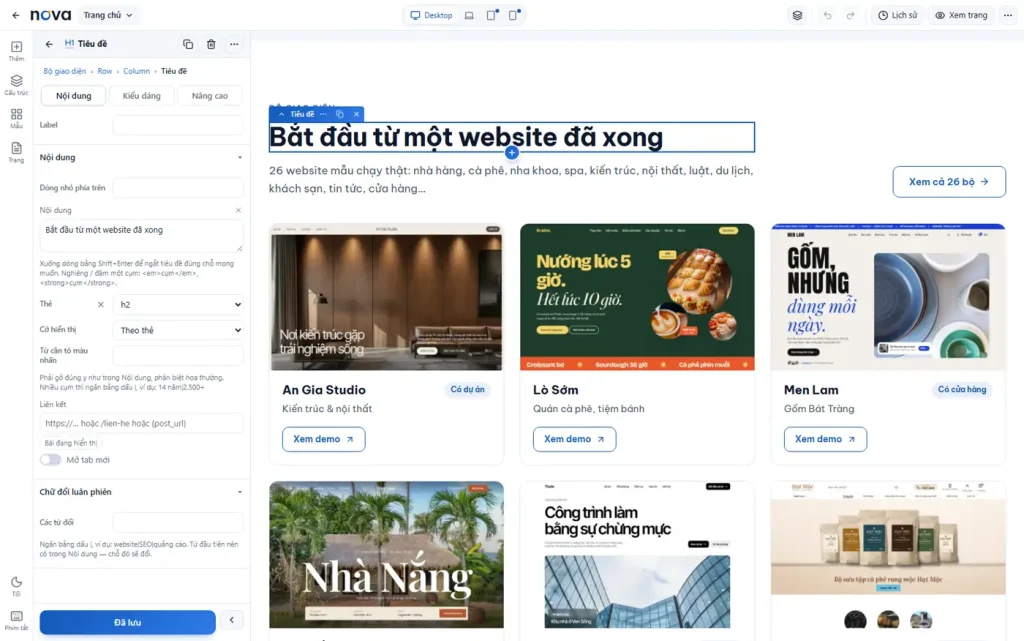
Task: Click the Nội dung textarea
Action: tap(141, 236)
